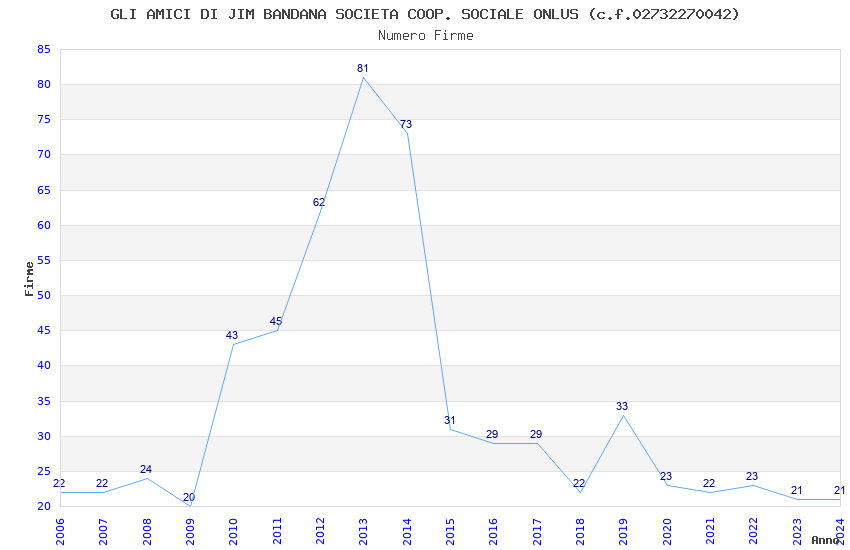Click the data label 43 for 2010
Viewport: 850px width, 550px height.
coord(232,335)
